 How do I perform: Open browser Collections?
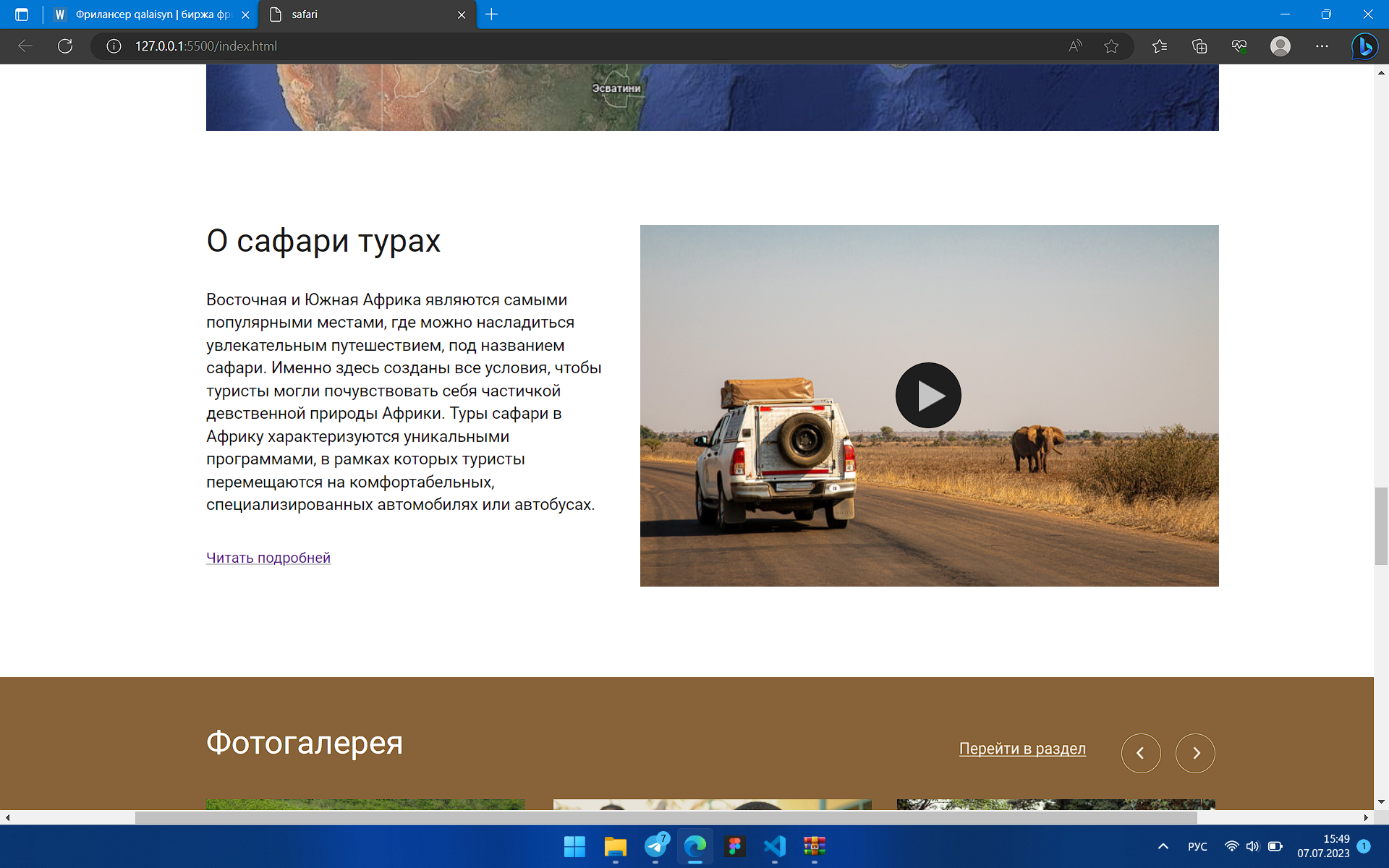point(1199,46)
